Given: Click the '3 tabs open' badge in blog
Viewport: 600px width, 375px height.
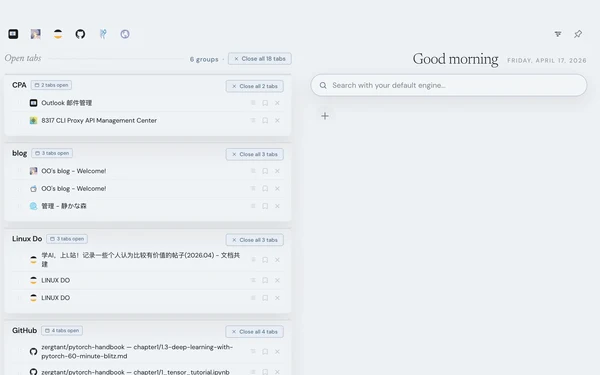Looking at the screenshot, I should click(52, 153).
